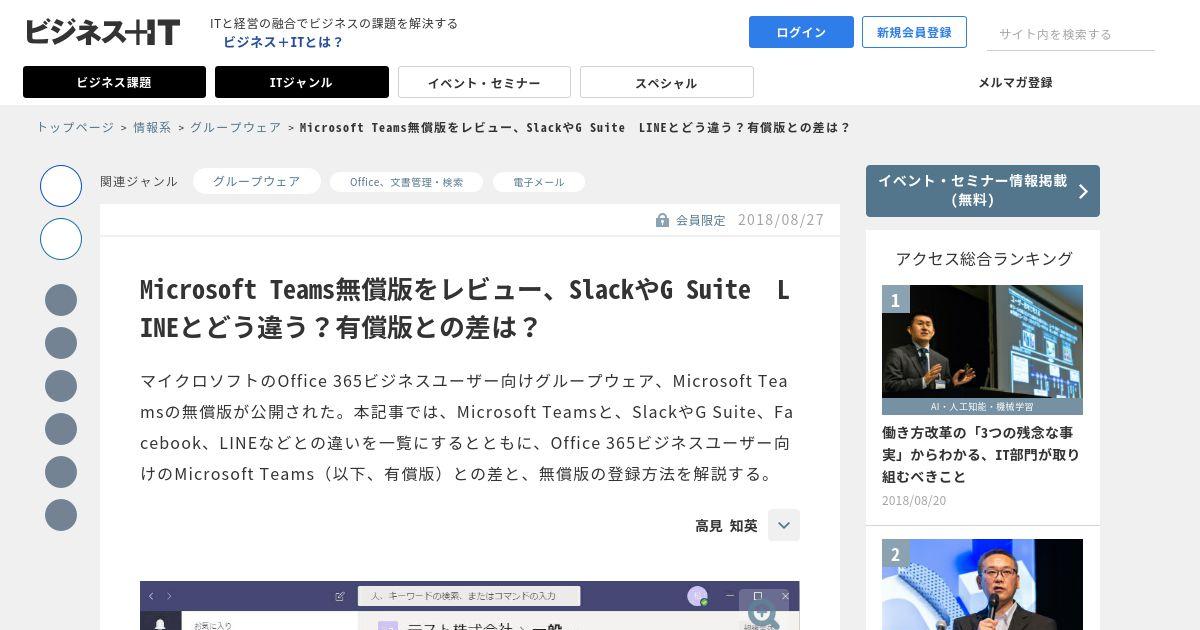Click the トップページ breadcrumb link
This screenshot has width=1200, height=630.
(75, 127)
